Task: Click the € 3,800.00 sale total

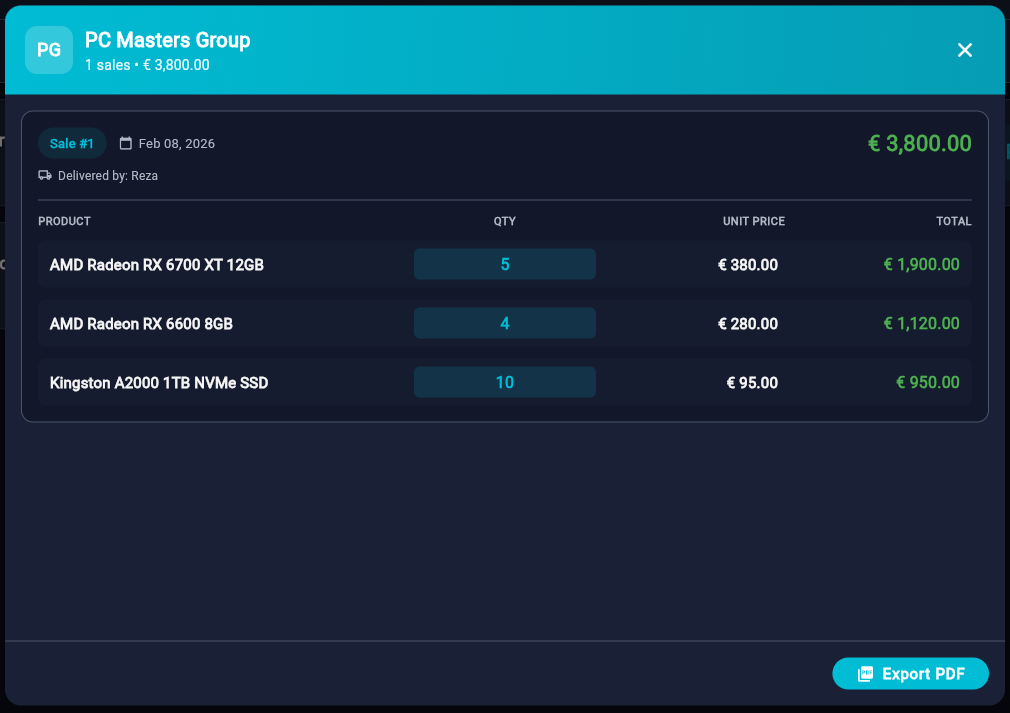Action: (x=919, y=143)
